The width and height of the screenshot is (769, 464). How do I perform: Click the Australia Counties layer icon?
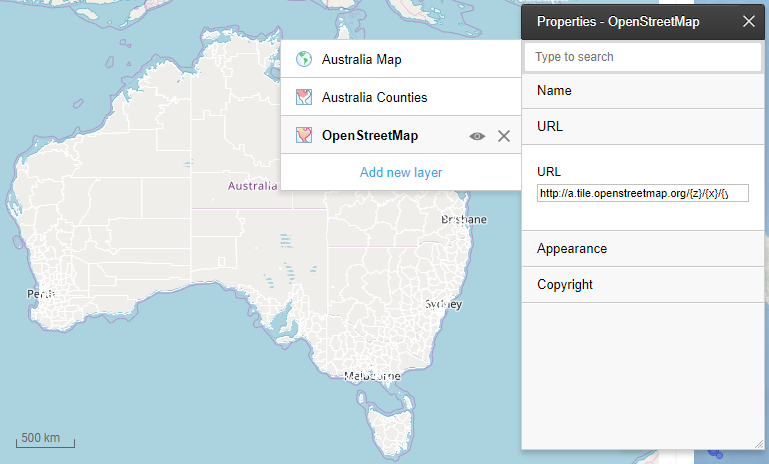pos(304,98)
